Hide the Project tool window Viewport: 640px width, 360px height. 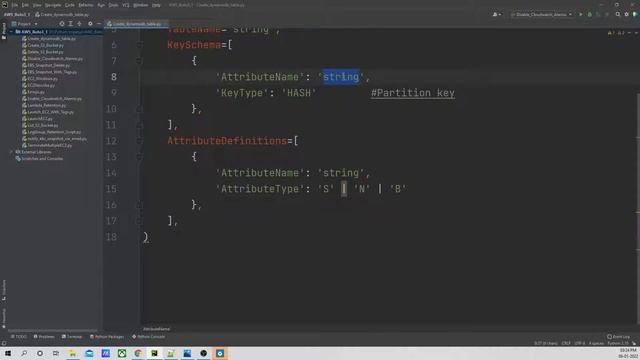[98, 24]
